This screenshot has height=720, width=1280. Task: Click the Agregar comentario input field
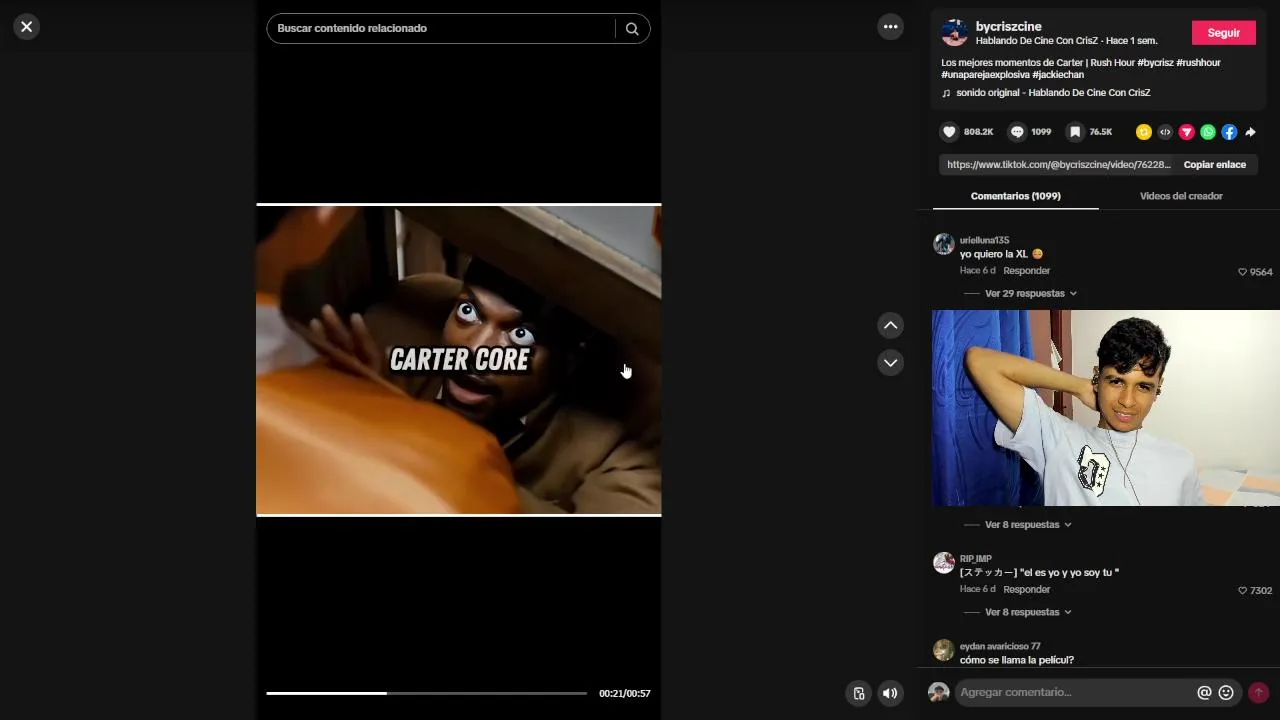coord(1075,692)
